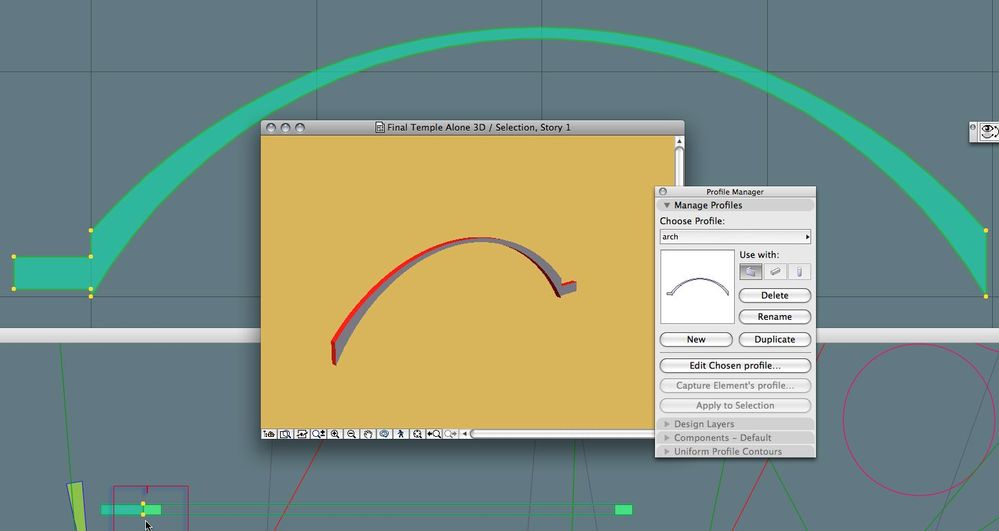The image size is (999, 531).
Task: Click the Apply to Selection button
Action: (735, 405)
